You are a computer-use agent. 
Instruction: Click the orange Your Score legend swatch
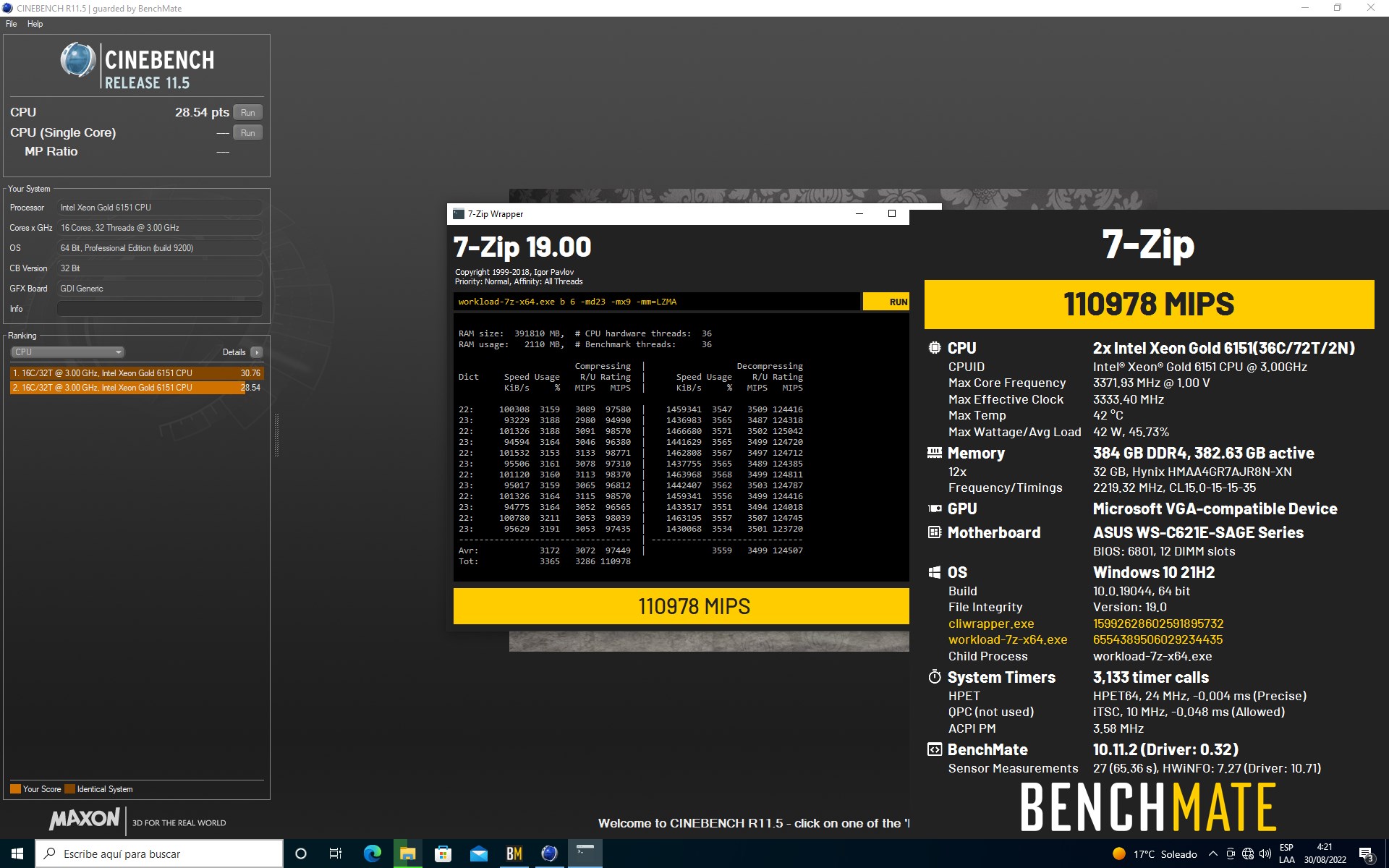coord(15,789)
